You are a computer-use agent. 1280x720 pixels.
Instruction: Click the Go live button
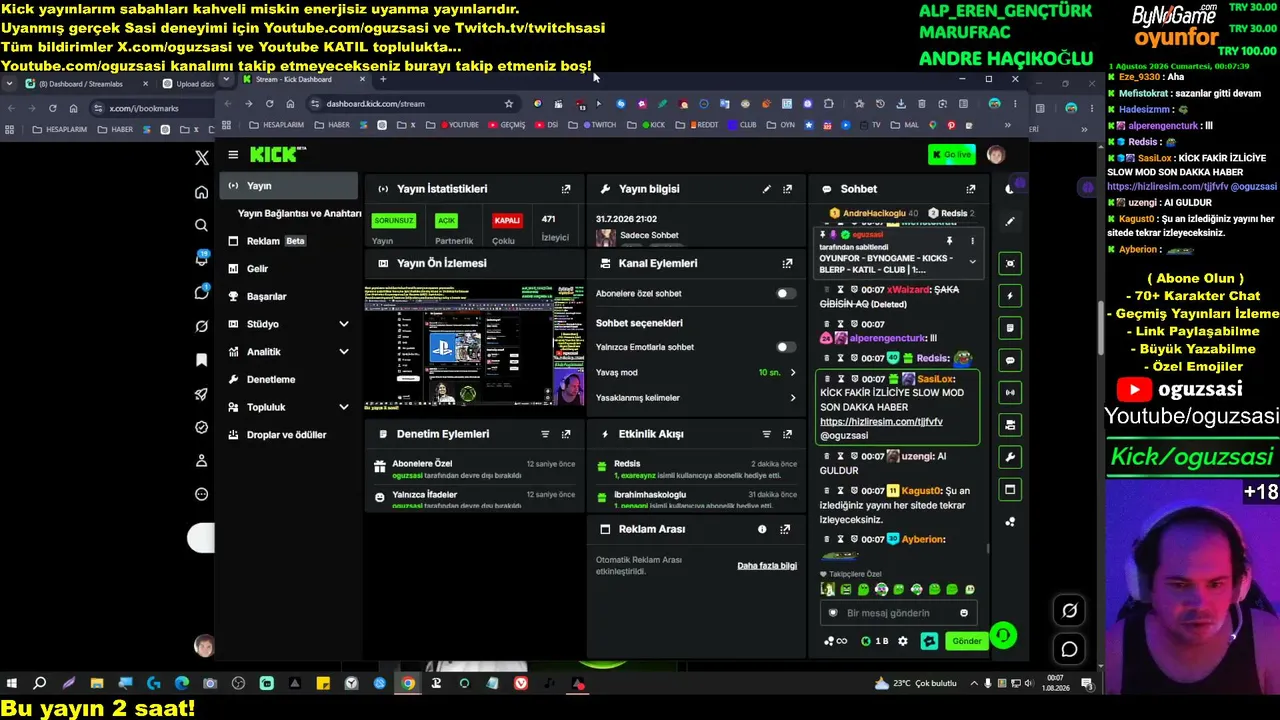click(951, 154)
